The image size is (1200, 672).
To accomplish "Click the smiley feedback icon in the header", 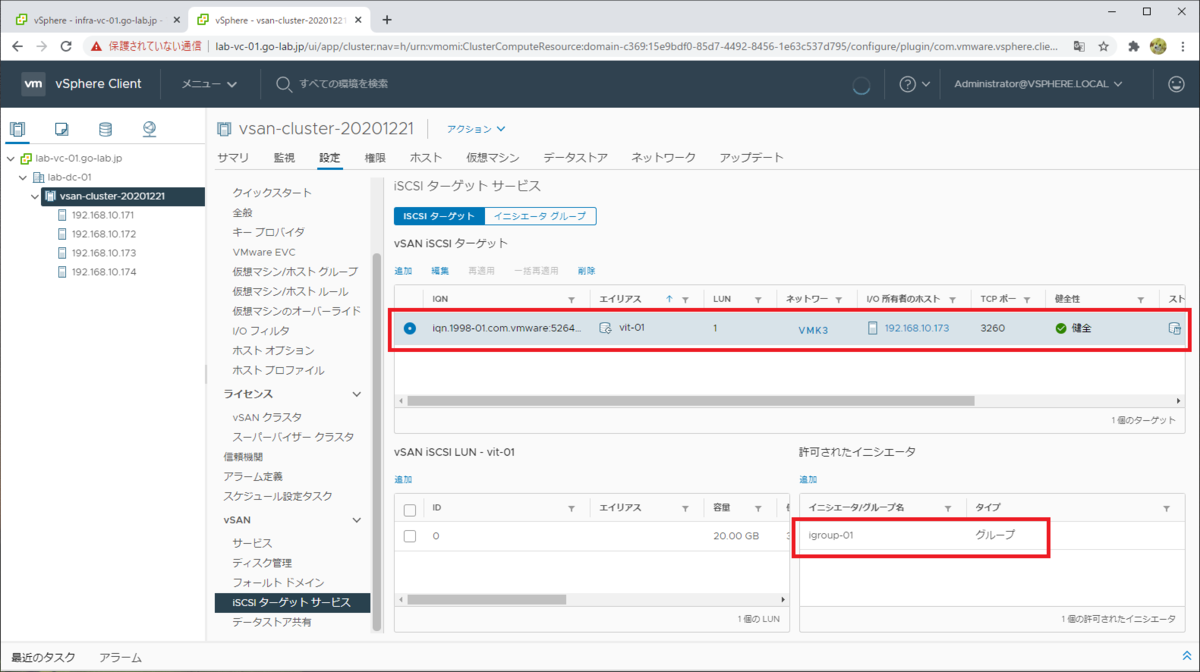I will tap(1176, 84).
